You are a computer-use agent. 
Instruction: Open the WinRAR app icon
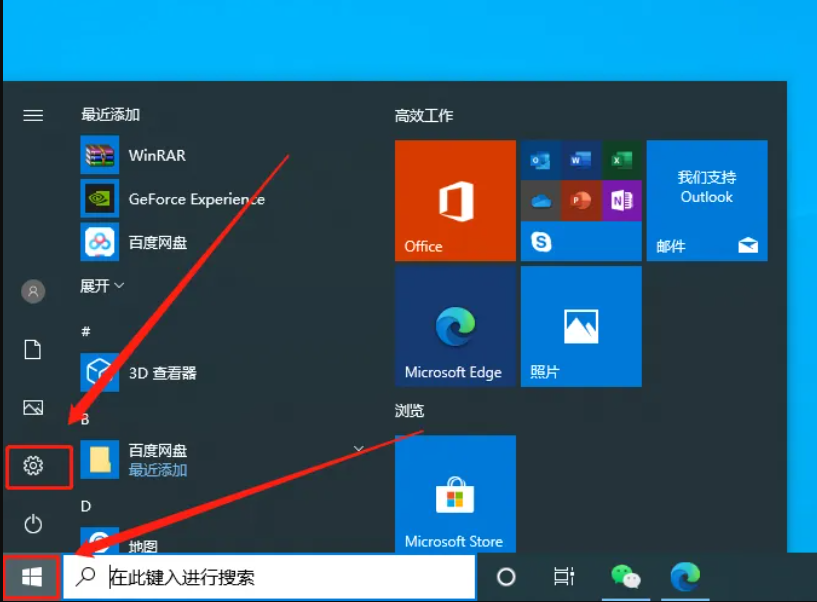[x=100, y=155]
